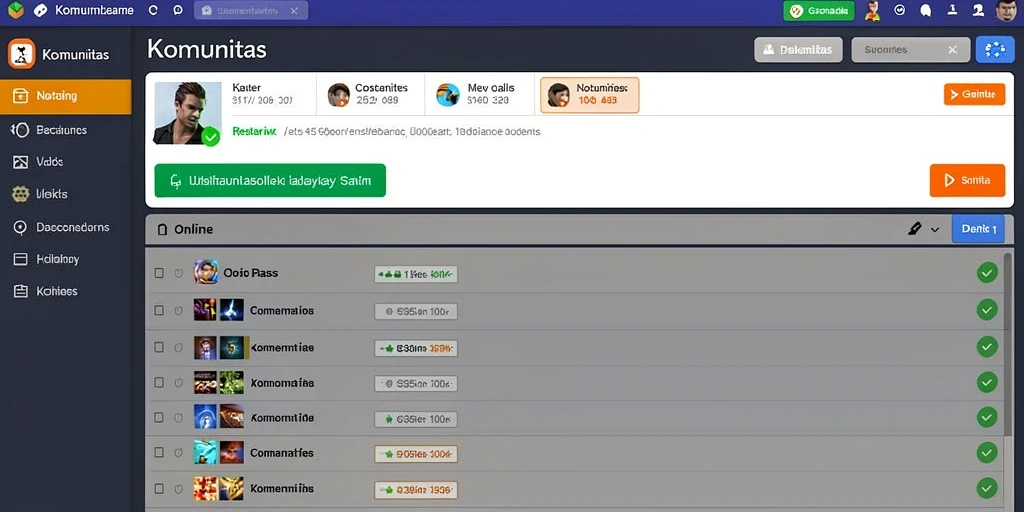Viewport: 1024px width, 512px height.
Task: Switch to the Costenites profile tab
Action: (370, 95)
